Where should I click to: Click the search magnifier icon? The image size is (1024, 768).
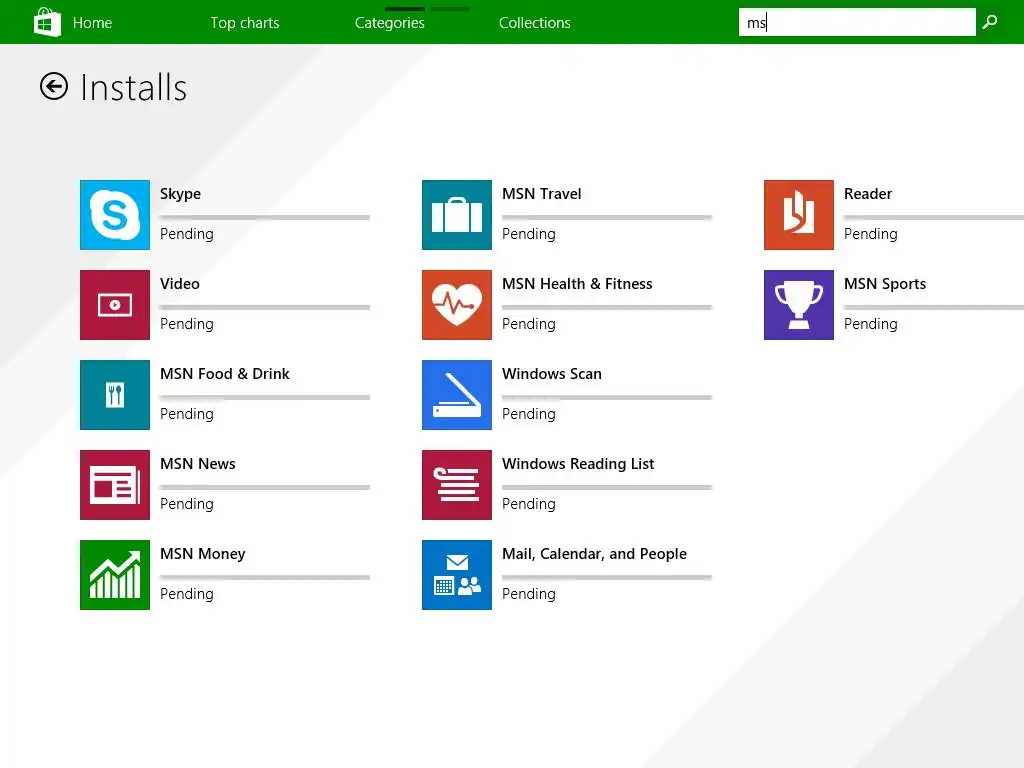coord(990,22)
